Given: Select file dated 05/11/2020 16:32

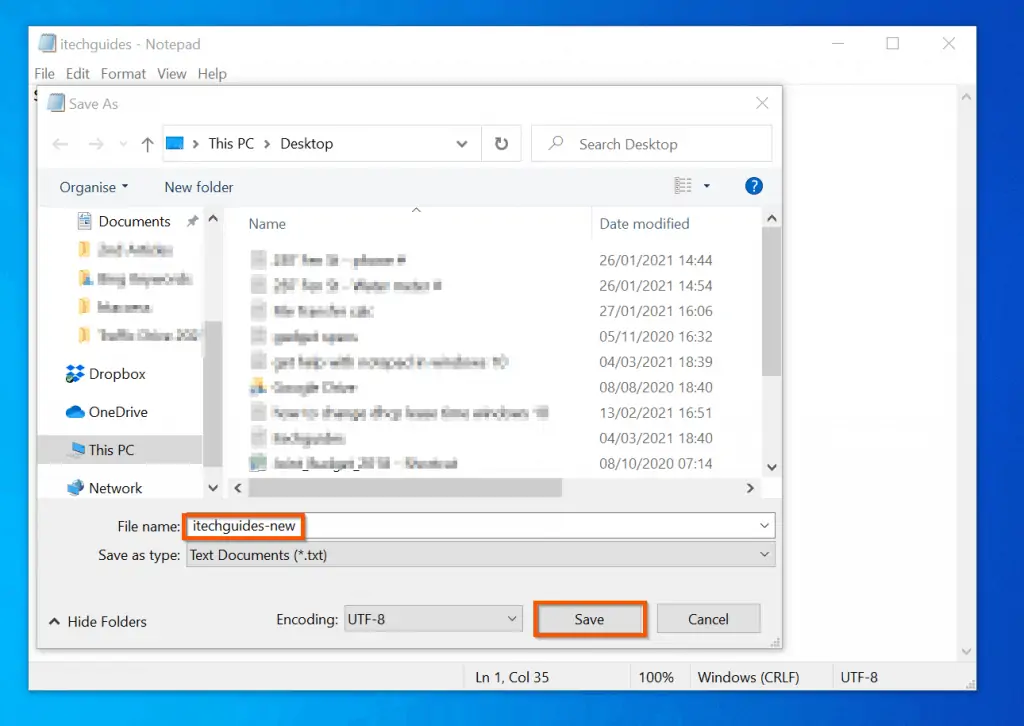Looking at the screenshot, I should [x=483, y=336].
